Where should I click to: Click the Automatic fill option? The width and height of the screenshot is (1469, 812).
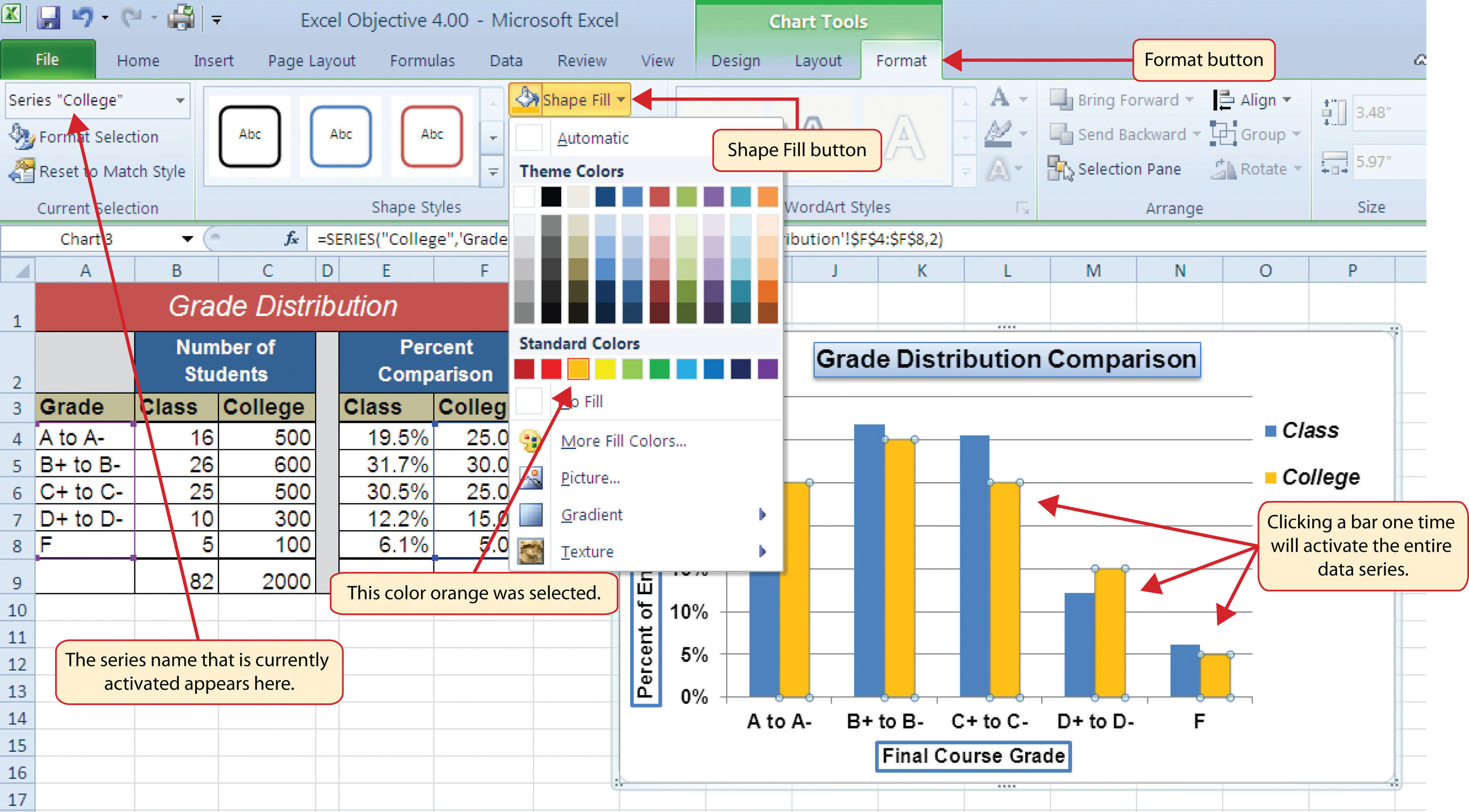point(591,138)
